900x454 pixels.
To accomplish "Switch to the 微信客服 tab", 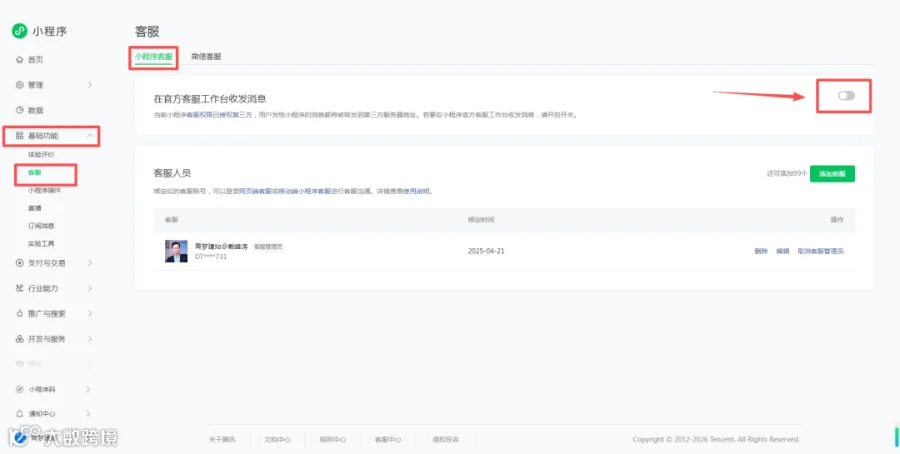I will point(206,56).
